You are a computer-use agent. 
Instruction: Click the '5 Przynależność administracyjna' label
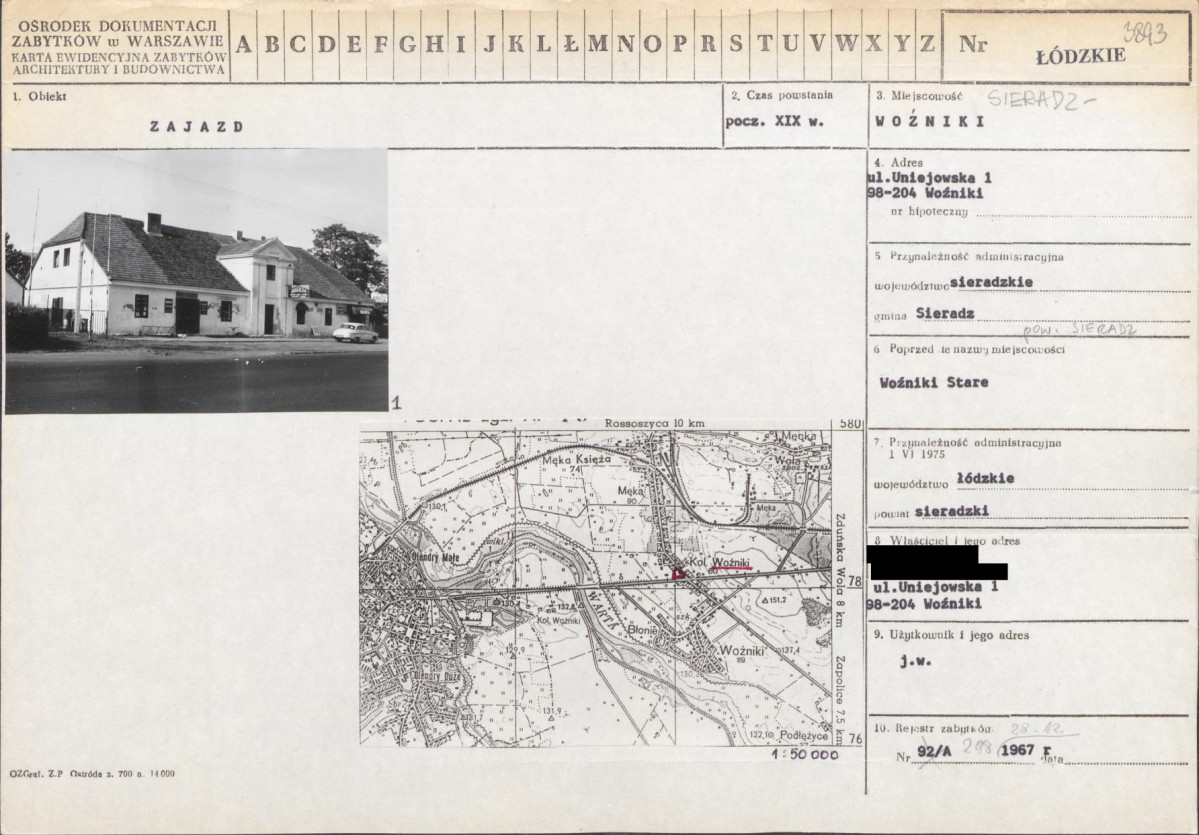coord(969,256)
